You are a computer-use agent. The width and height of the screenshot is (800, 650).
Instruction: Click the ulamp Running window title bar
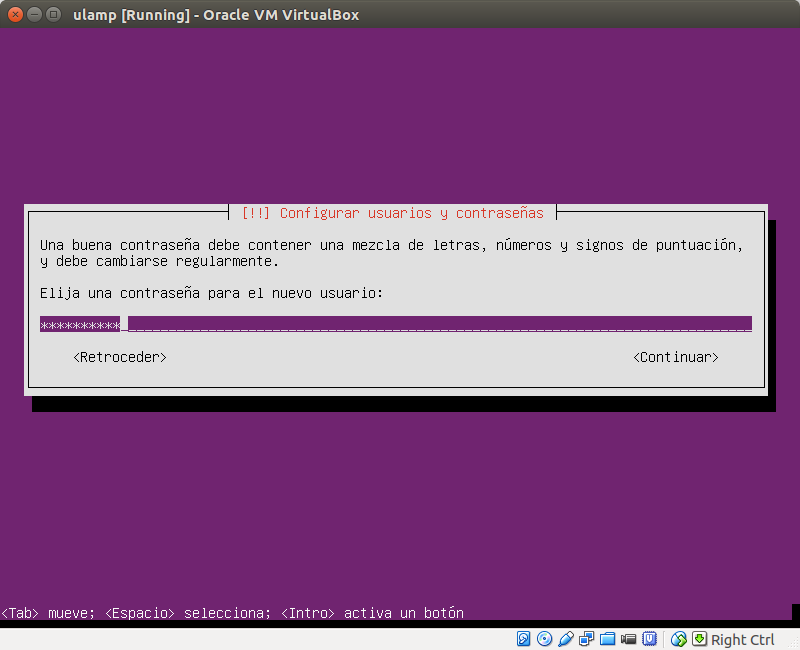tap(217, 14)
